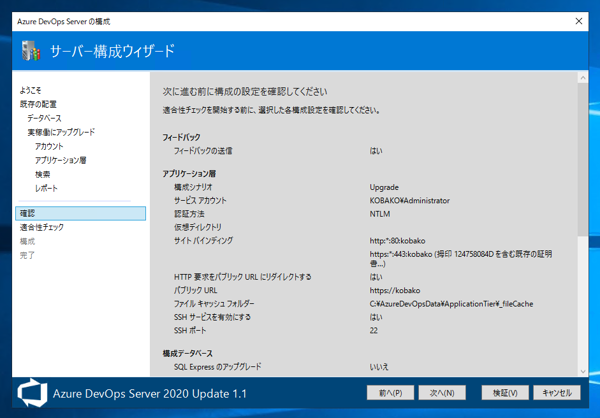Viewport: 600px width, 418px height.
Task: Click the Upgrade scenario value
Action: point(384,187)
